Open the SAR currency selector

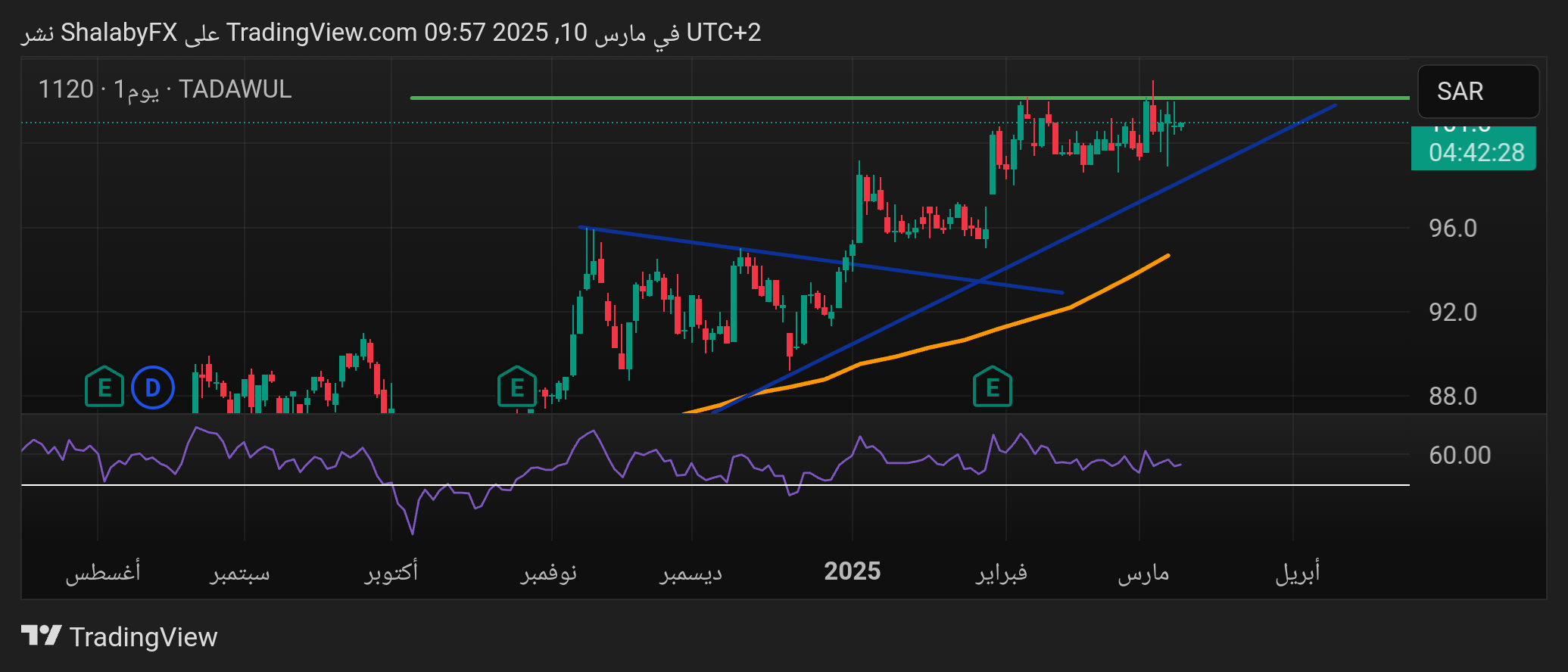pyautogui.click(x=1478, y=92)
